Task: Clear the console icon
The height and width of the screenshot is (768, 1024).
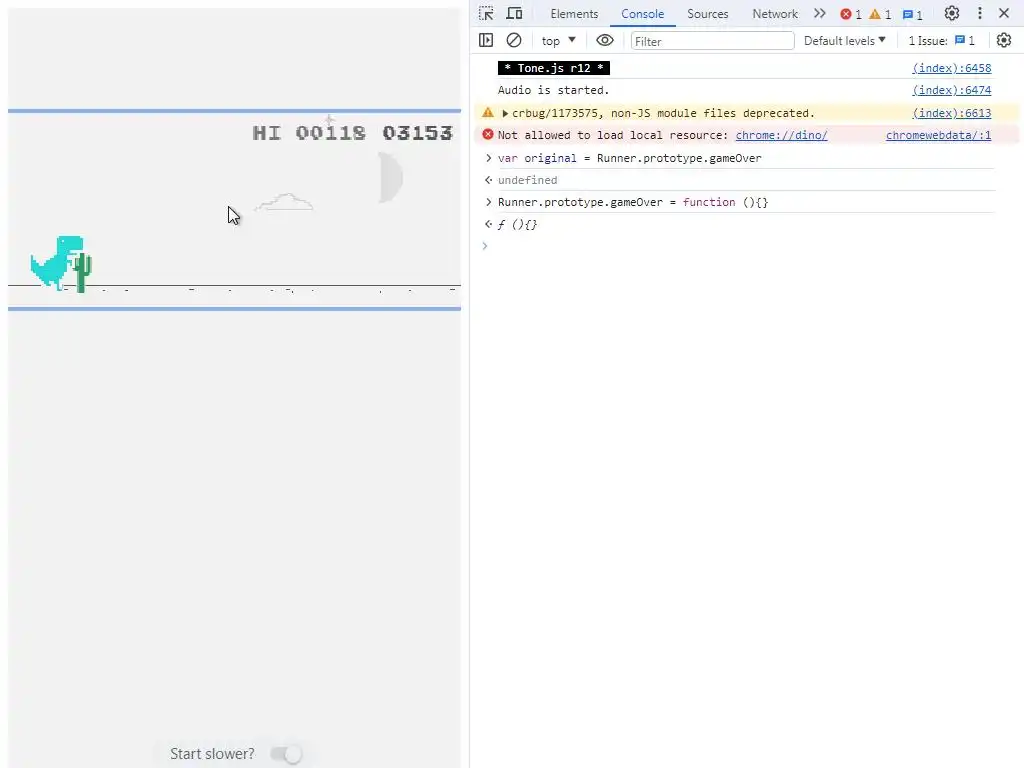Action: click(514, 40)
